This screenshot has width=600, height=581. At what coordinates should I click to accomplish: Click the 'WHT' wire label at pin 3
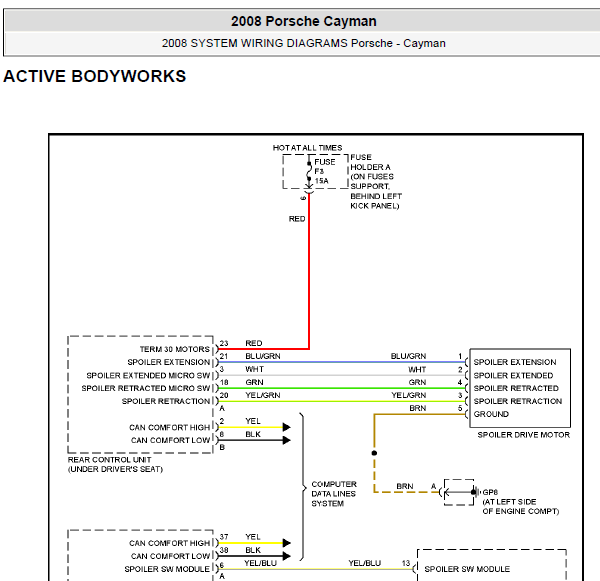tap(254, 369)
